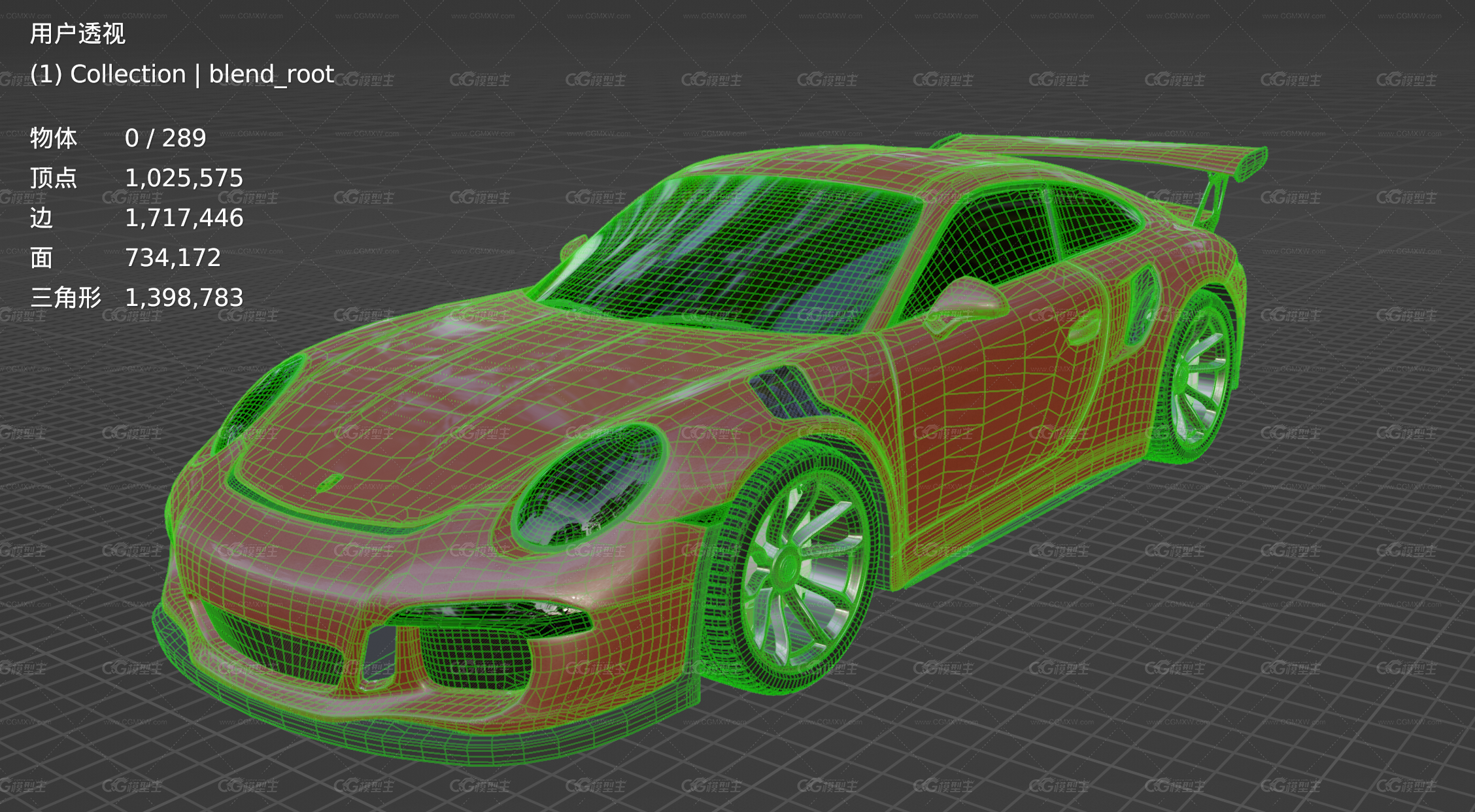The width and height of the screenshot is (1475, 812).
Task: Select the car's front wheel rim
Action: coord(805,571)
